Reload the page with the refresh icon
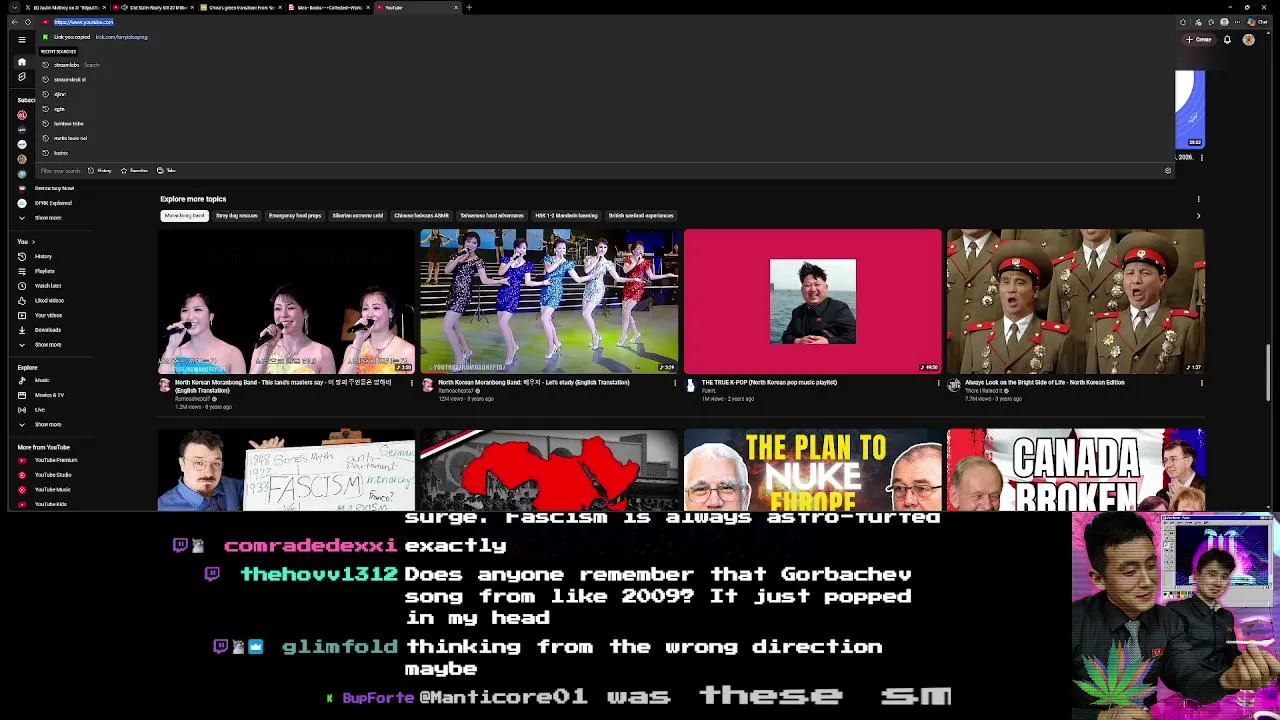 (27, 22)
